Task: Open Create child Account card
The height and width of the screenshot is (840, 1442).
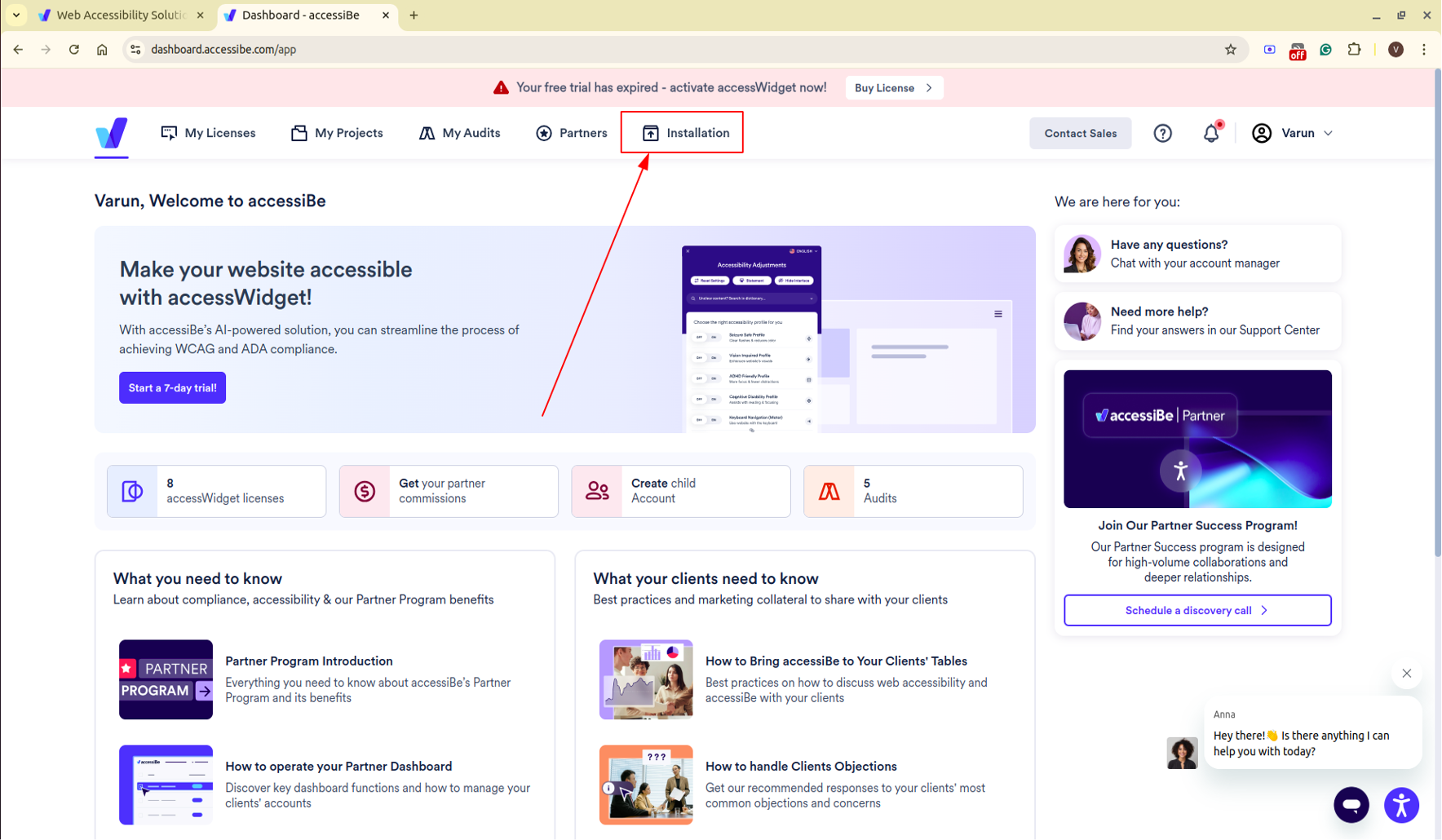Action: [681, 491]
